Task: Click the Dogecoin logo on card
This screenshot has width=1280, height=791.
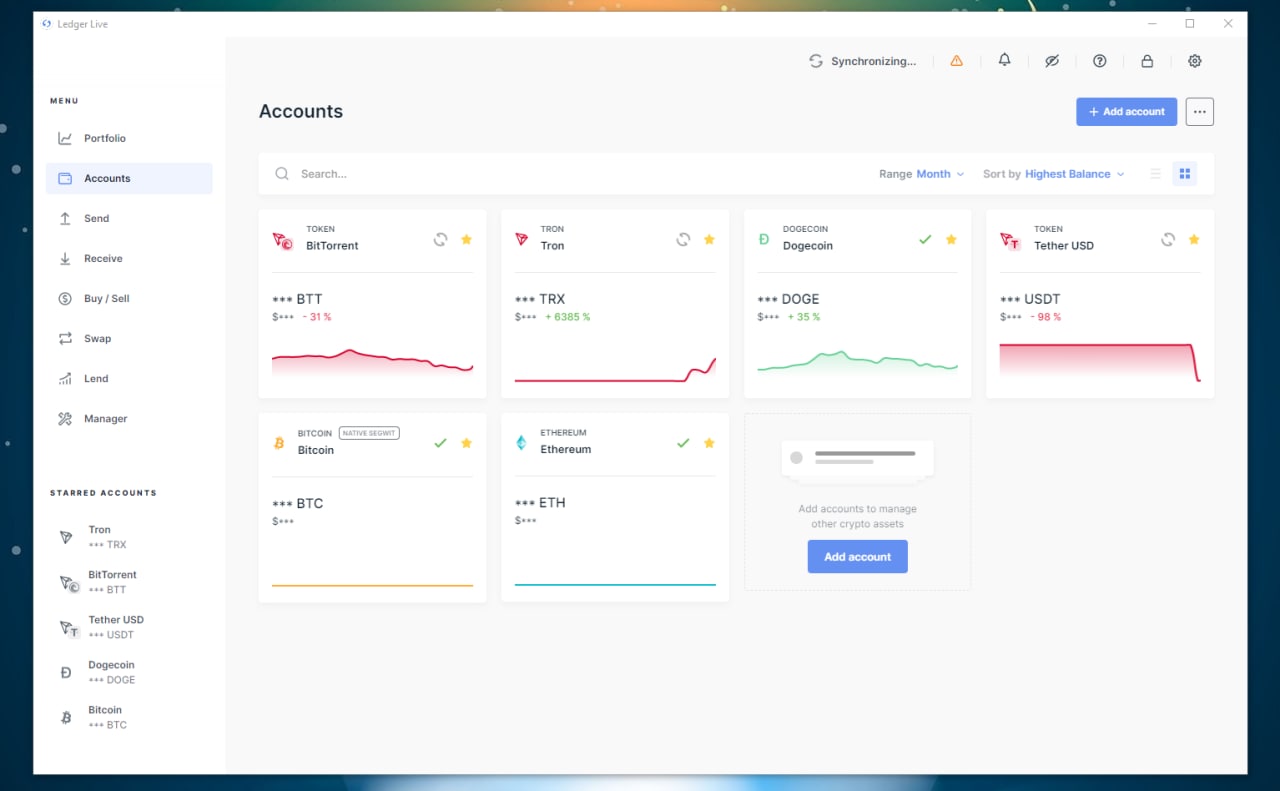Action: 764,239
